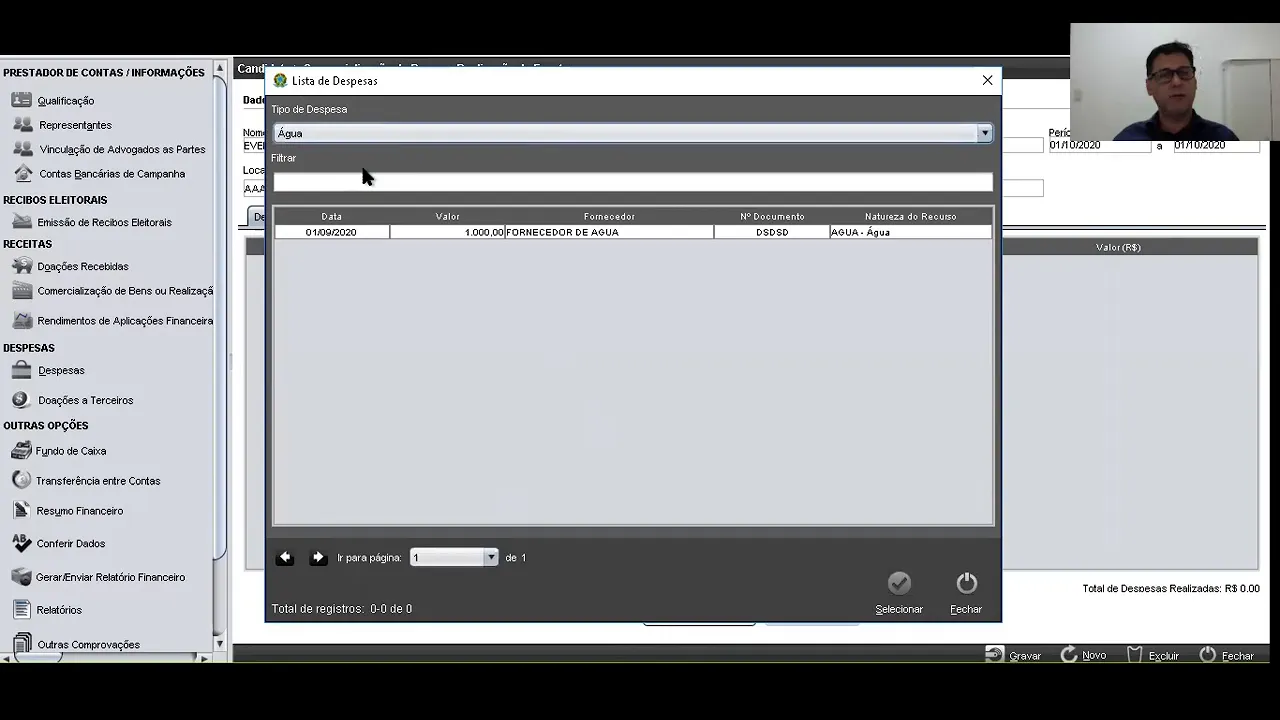Click Selecionar checkmark icon in dialog
Viewport: 1280px width, 720px height.
pyautogui.click(x=899, y=583)
